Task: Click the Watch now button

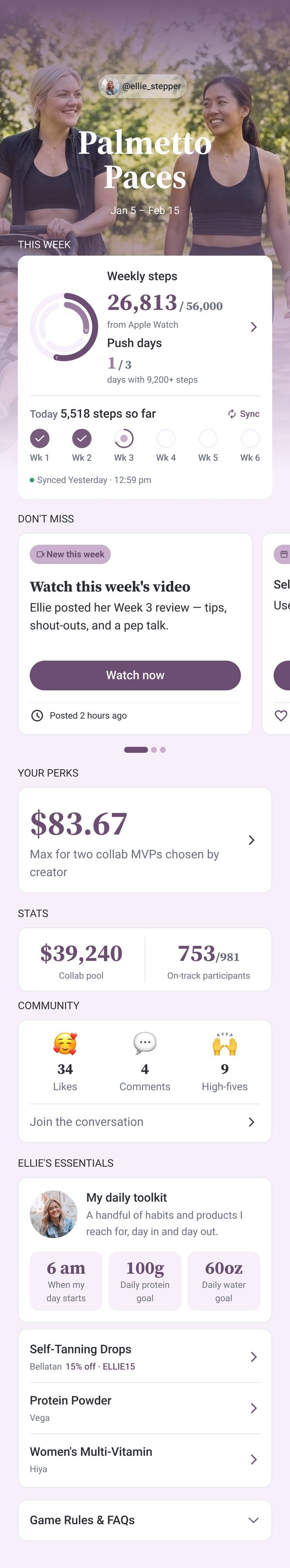Action: [x=135, y=675]
